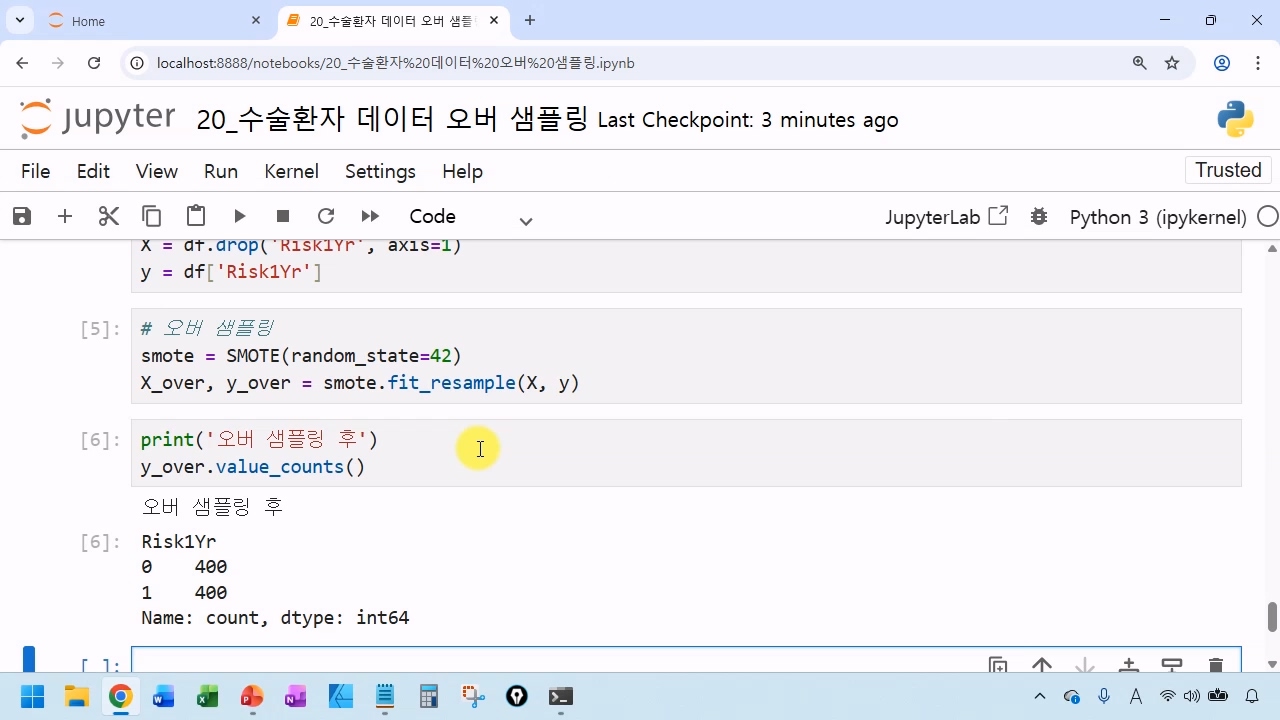Click the notebook vertical scrollbar thumb
Viewport: 1280px width, 720px height.
pos(1272,617)
